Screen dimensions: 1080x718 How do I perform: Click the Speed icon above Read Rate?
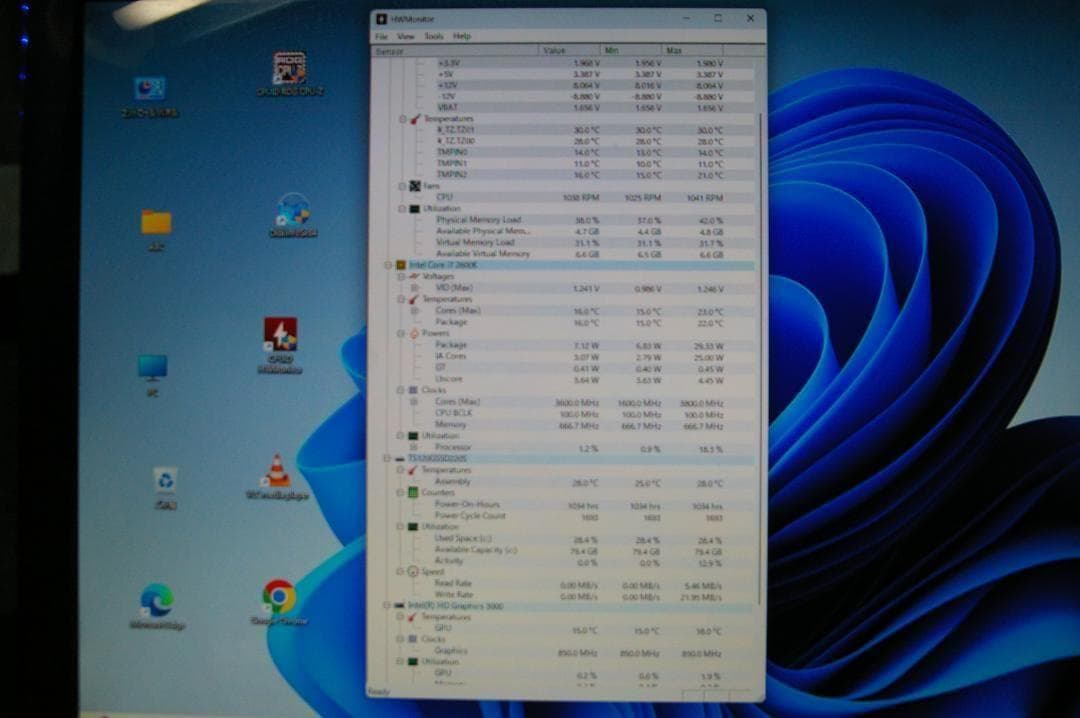coord(413,571)
